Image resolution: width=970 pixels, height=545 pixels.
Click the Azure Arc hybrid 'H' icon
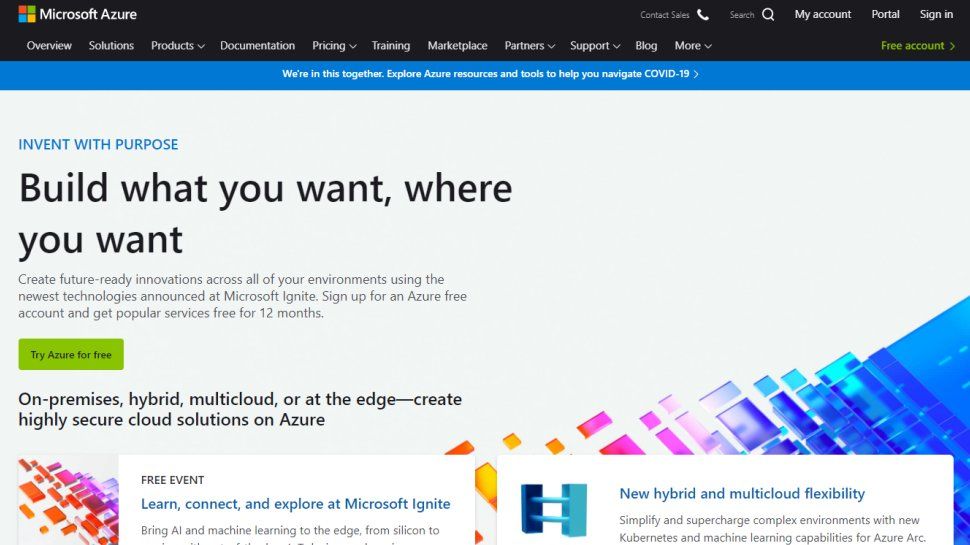(554, 509)
